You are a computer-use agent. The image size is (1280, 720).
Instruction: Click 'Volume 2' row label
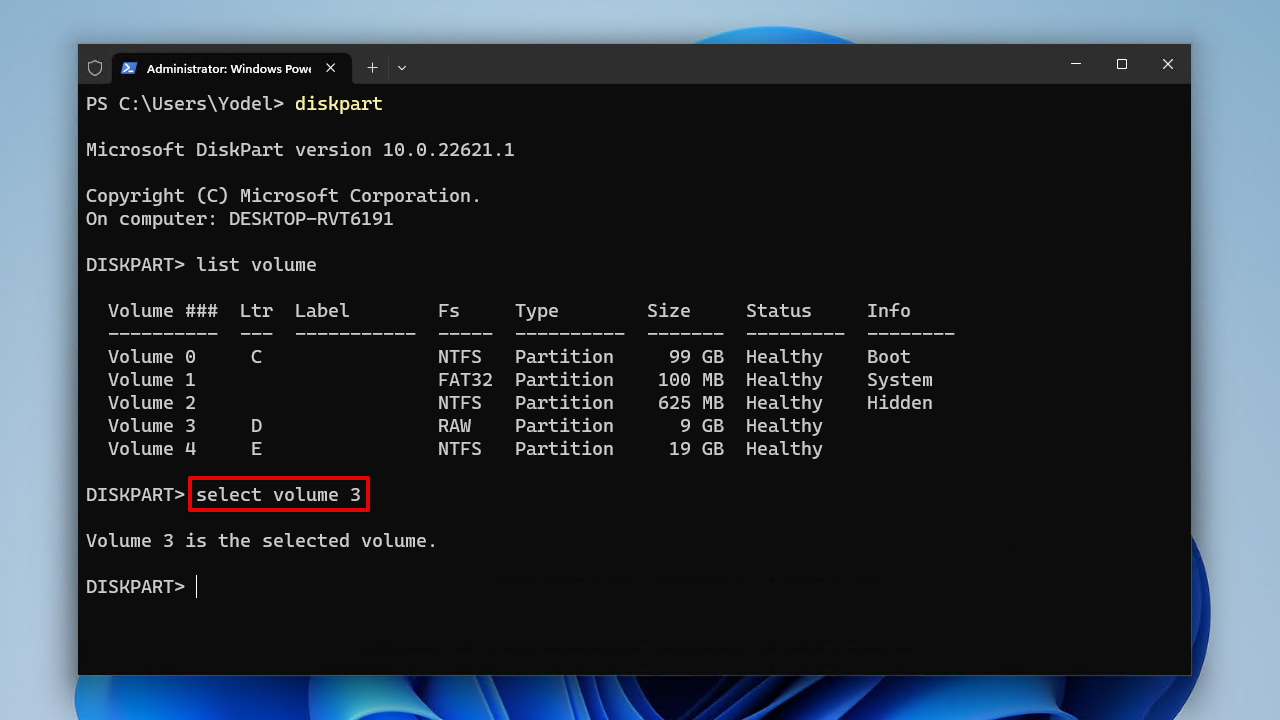(x=152, y=403)
